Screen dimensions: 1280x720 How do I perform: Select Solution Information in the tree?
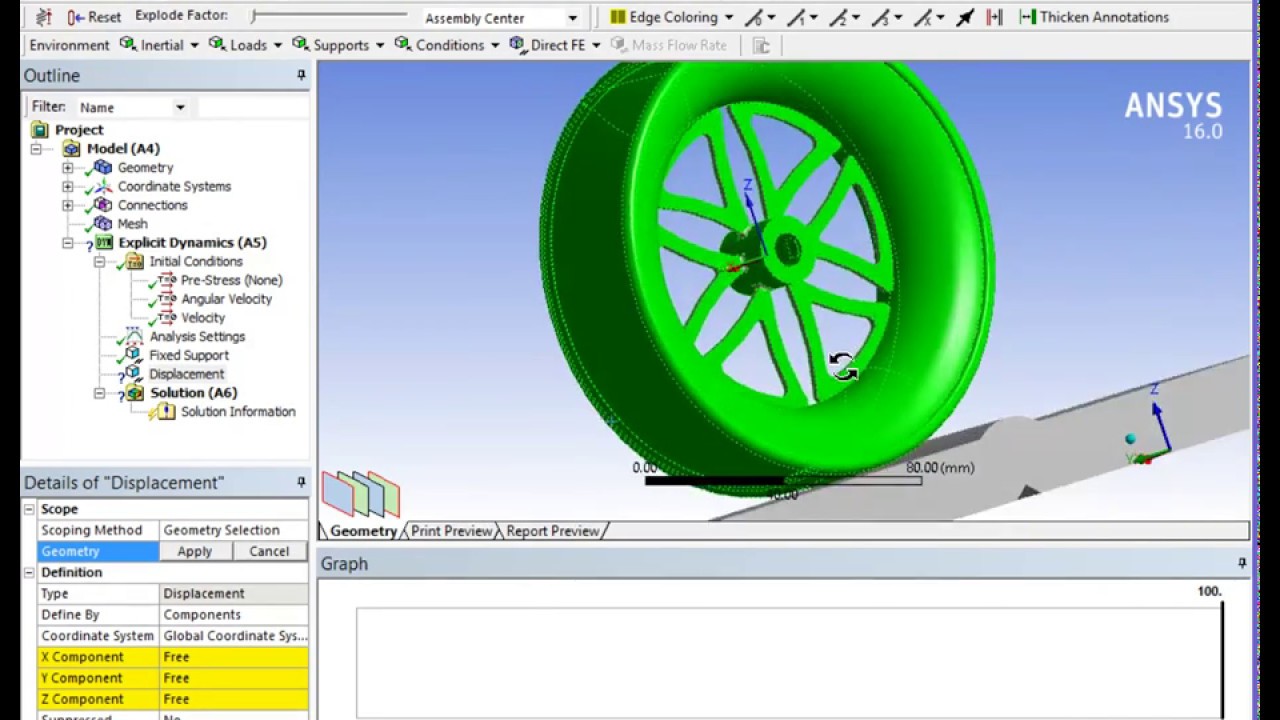(238, 412)
